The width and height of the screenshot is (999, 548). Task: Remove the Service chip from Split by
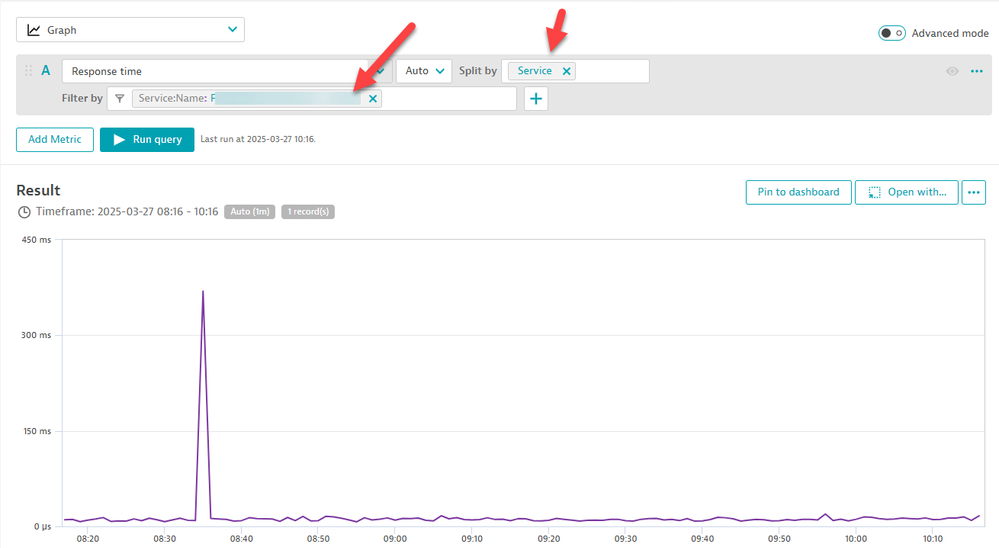tap(567, 71)
